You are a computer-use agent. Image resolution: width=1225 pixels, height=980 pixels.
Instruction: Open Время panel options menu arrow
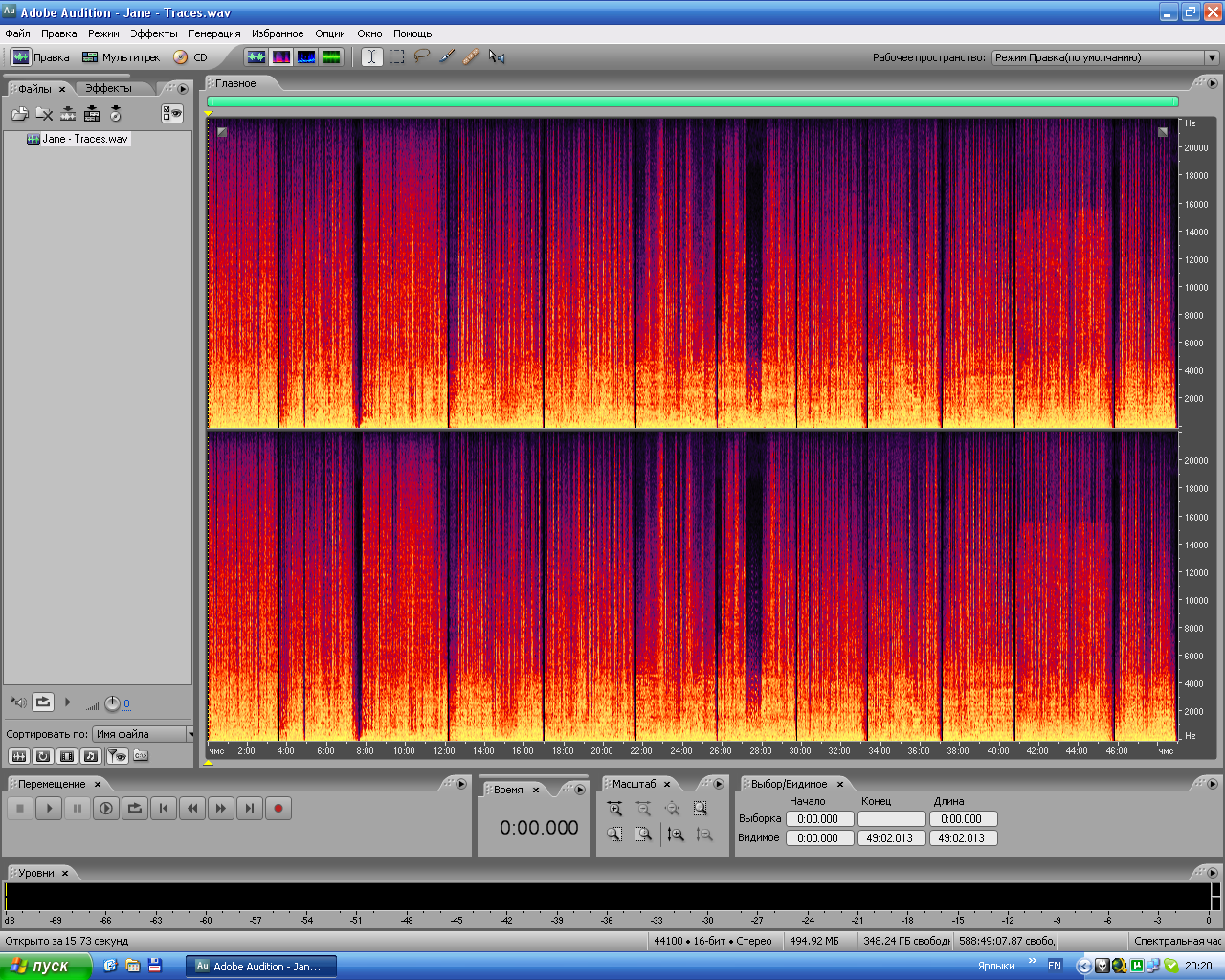tap(580, 790)
